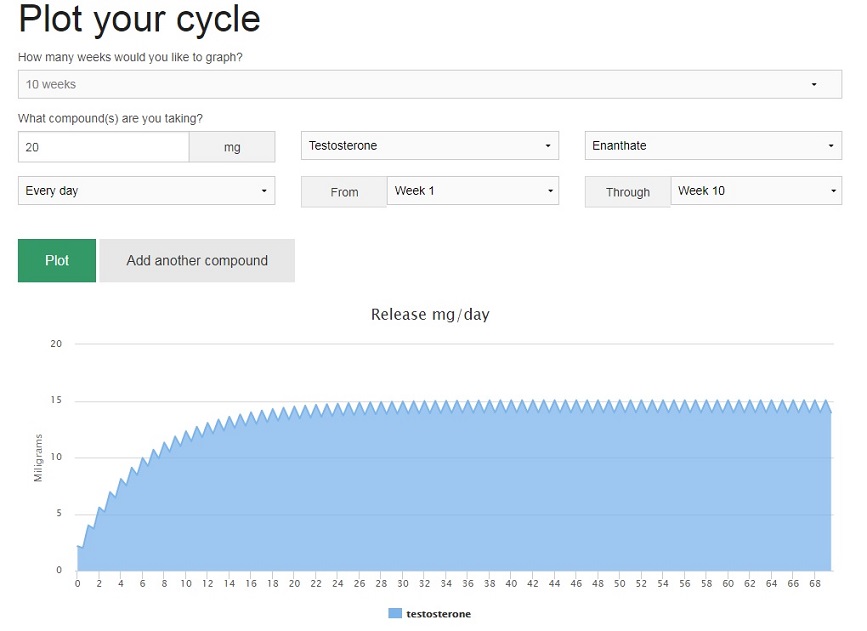Click the Plot your cycle heading
This screenshot has height=631, width=867.
pyautogui.click(x=139, y=20)
